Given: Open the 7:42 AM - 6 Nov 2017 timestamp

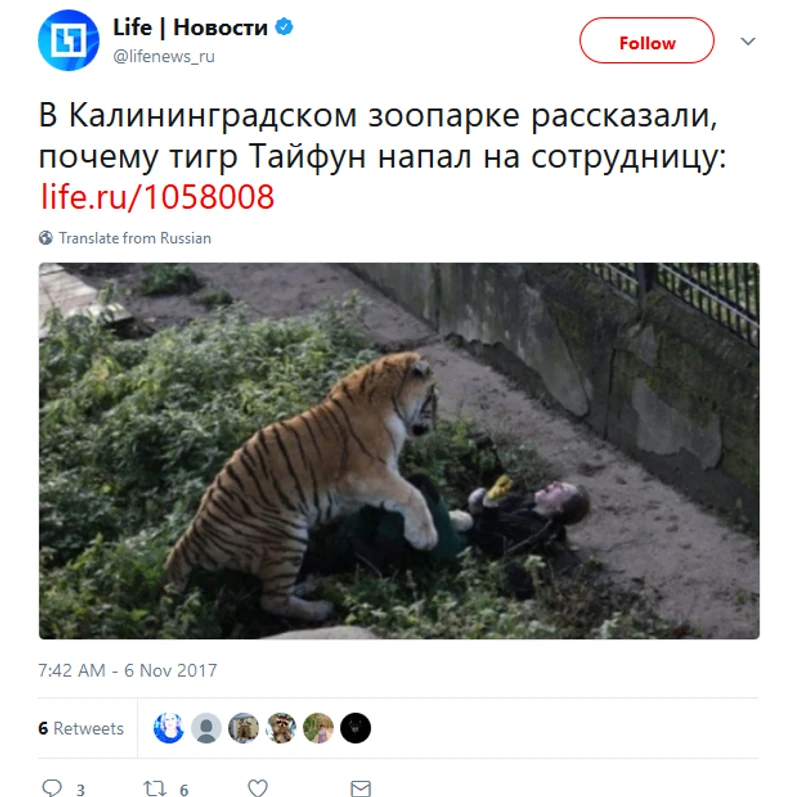Looking at the screenshot, I should coord(128,670).
